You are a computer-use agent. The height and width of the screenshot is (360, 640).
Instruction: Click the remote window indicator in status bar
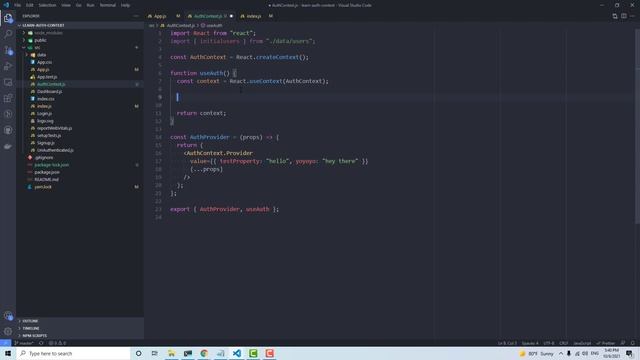pos(5,343)
